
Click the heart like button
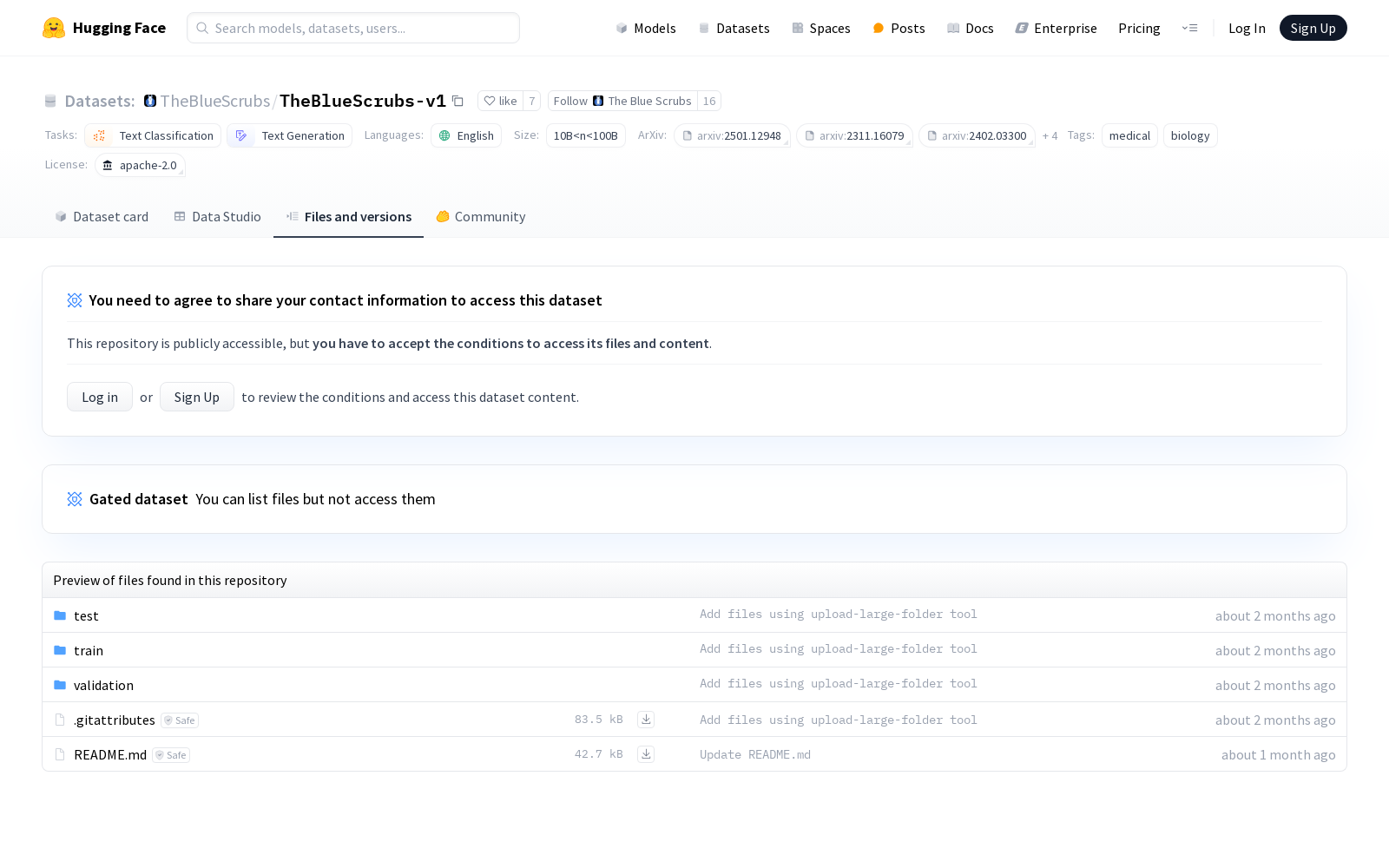pyautogui.click(x=500, y=101)
